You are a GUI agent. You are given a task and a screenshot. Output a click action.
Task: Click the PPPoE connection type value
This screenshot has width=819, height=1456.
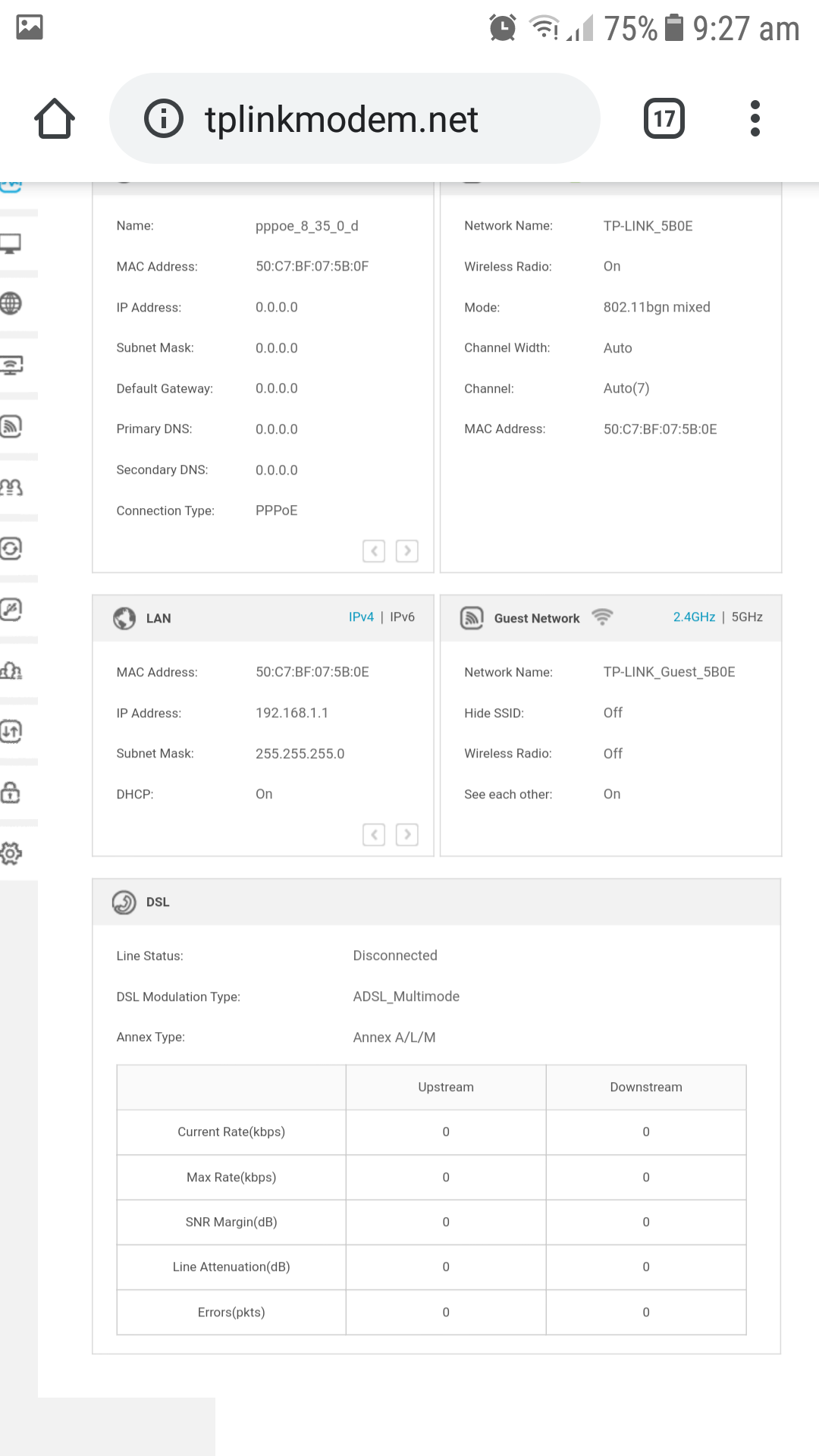tap(277, 510)
